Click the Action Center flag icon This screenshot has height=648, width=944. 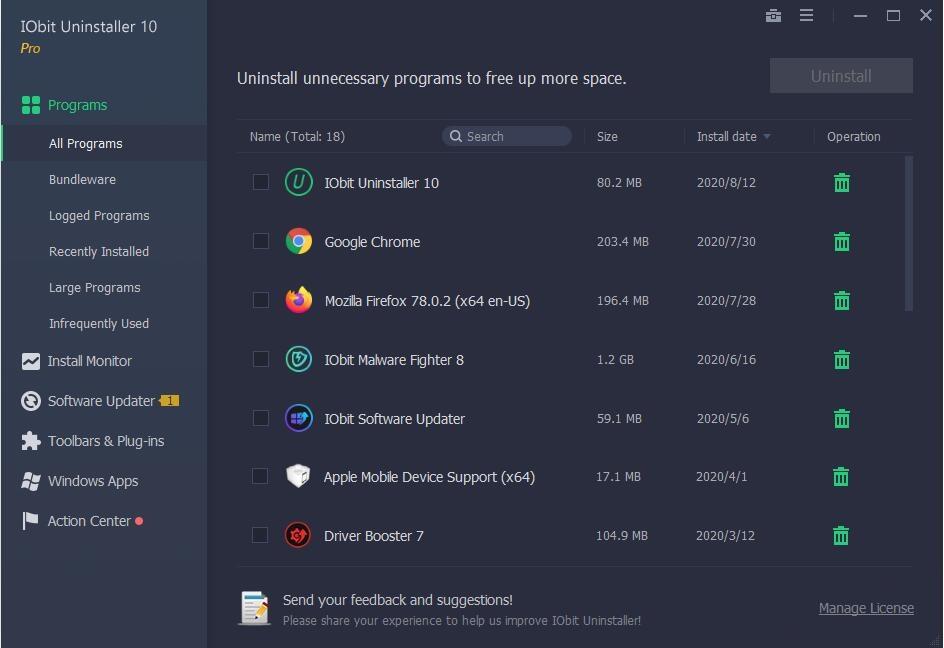(30, 521)
